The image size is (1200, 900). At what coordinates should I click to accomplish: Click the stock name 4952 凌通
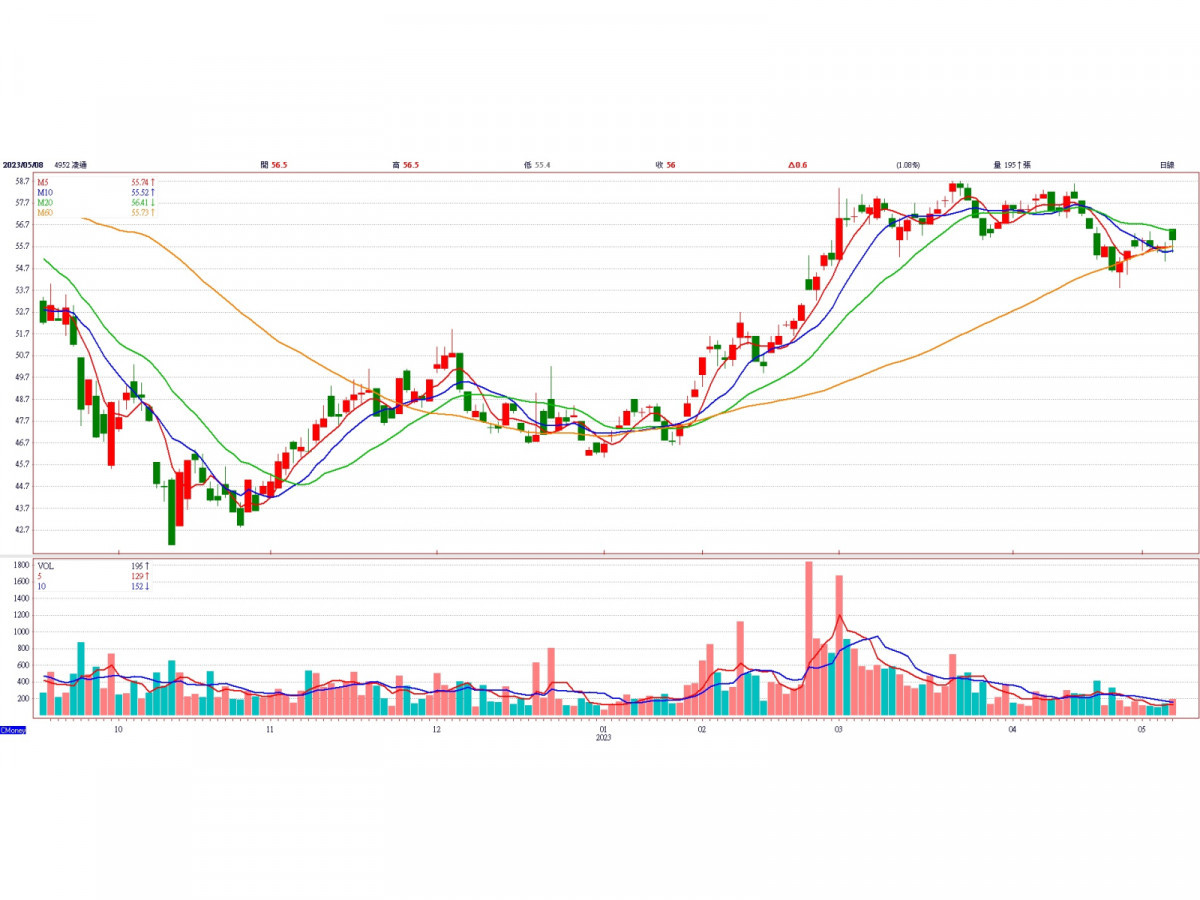click(70, 165)
